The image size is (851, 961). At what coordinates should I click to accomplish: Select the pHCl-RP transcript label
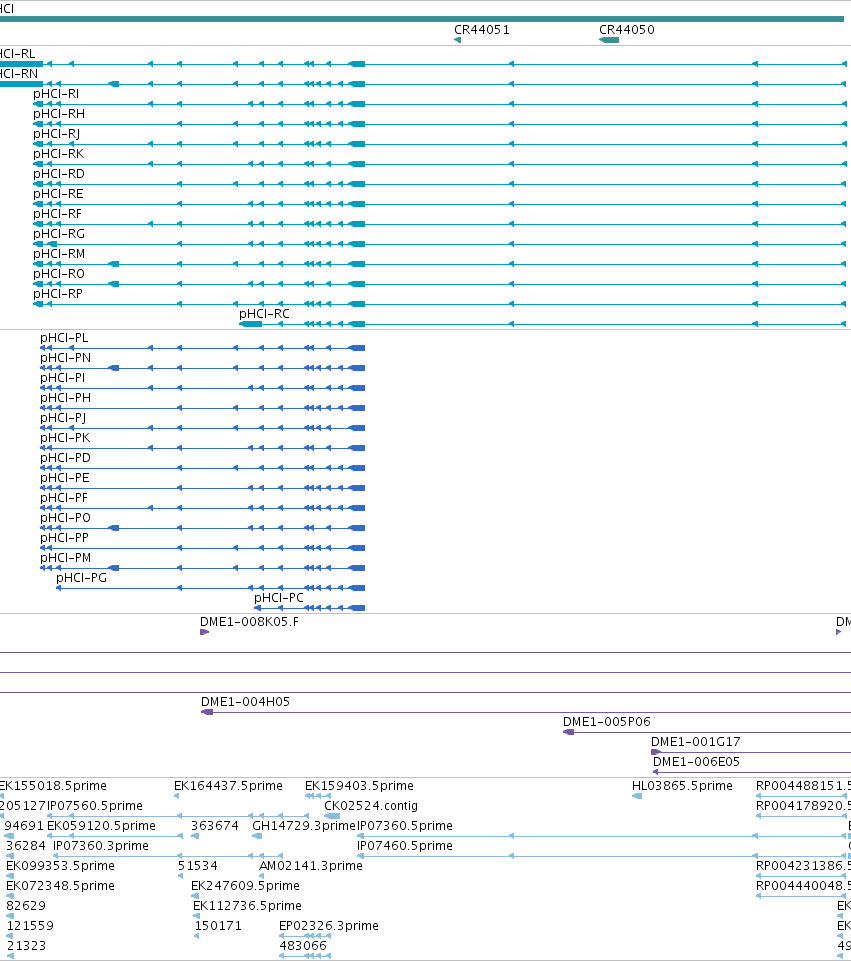pos(58,294)
